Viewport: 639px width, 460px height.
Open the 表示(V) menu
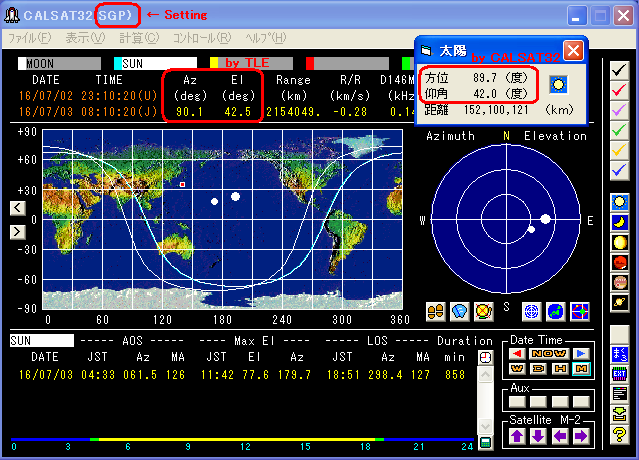85,38
